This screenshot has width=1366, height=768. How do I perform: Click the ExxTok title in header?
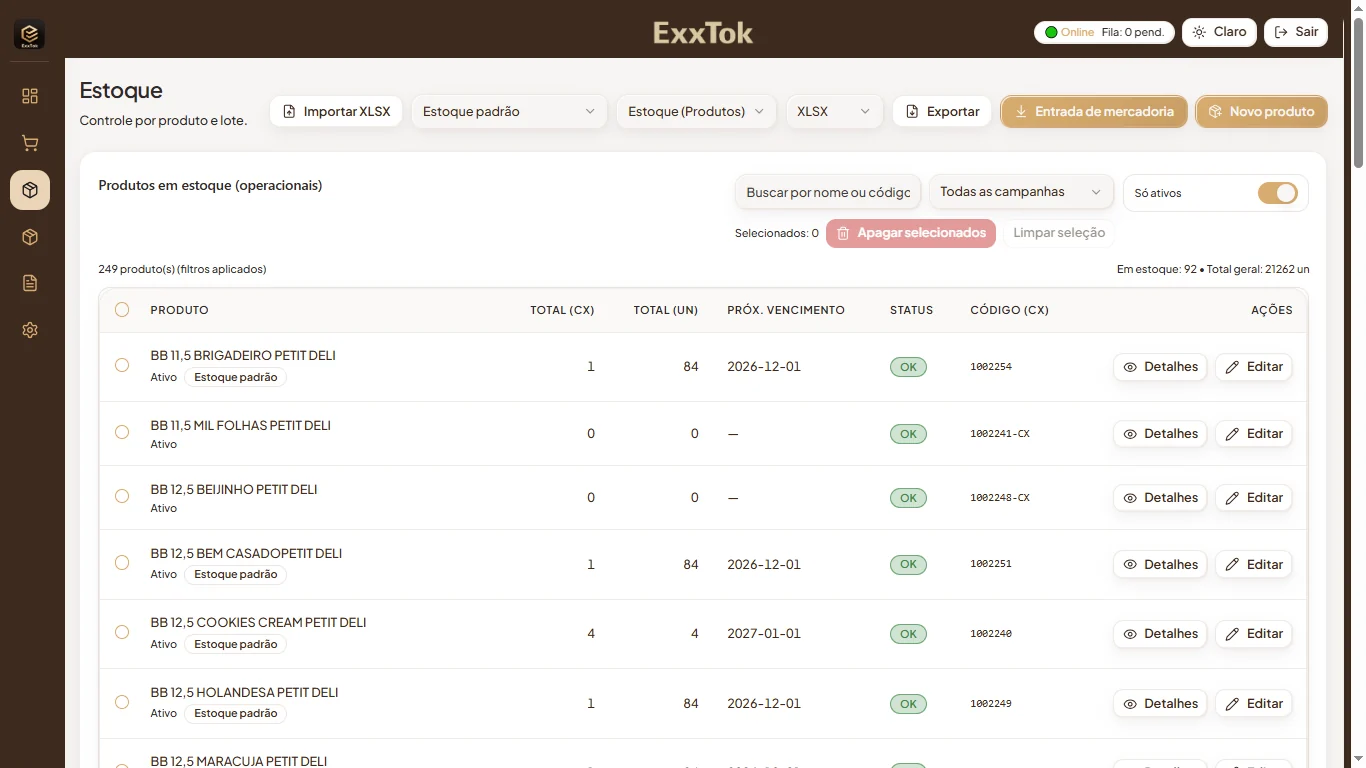tap(703, 33)
